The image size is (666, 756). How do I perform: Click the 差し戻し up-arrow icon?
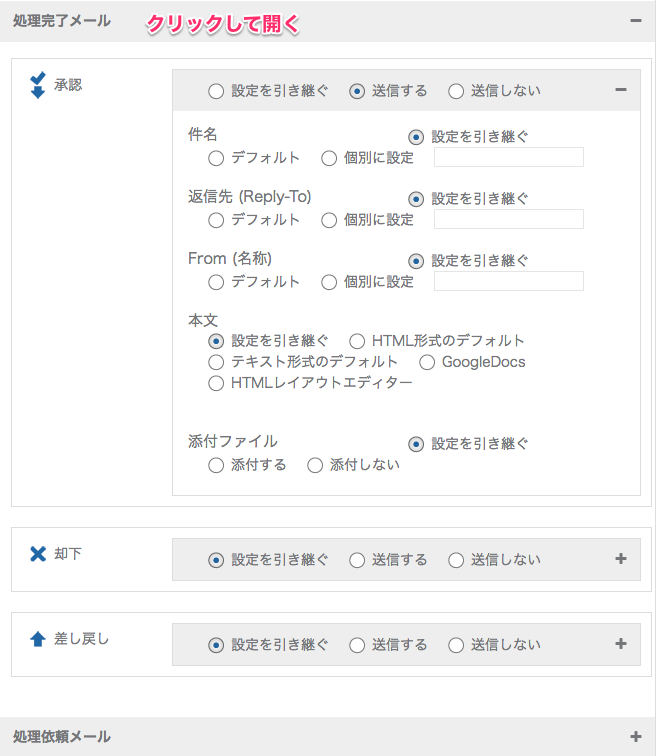pos(38,639)
